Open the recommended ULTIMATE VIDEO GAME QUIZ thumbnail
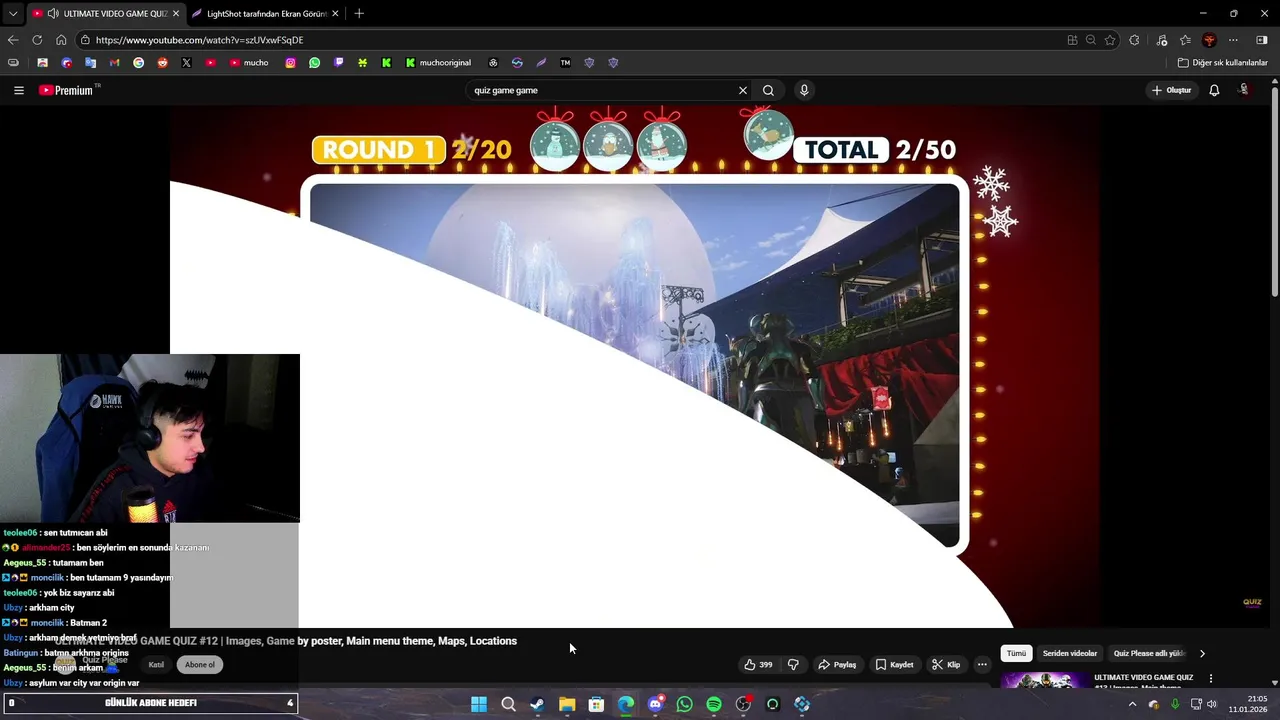 1045,681
